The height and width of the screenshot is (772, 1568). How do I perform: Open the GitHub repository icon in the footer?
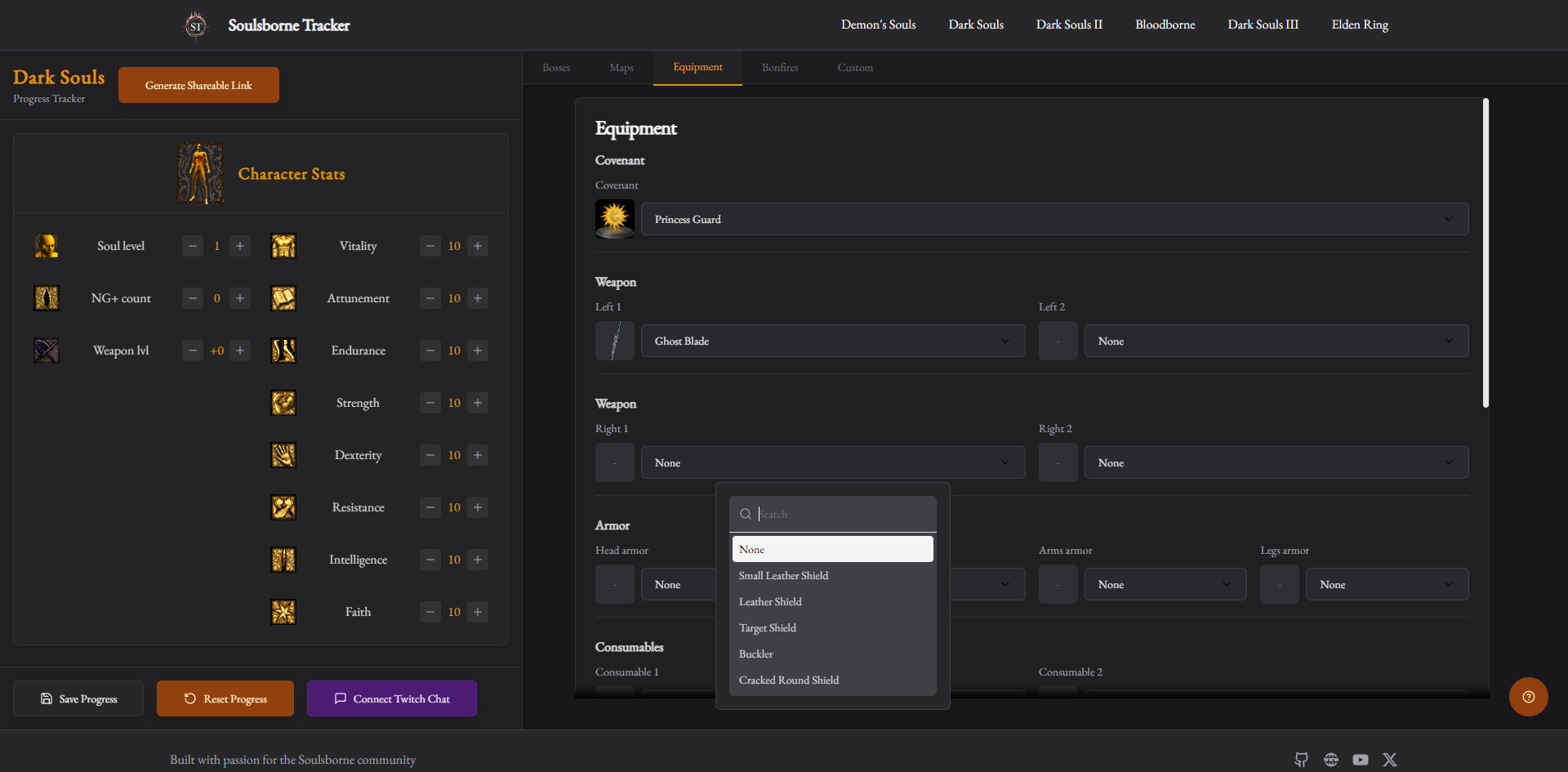click(1301, 760)
